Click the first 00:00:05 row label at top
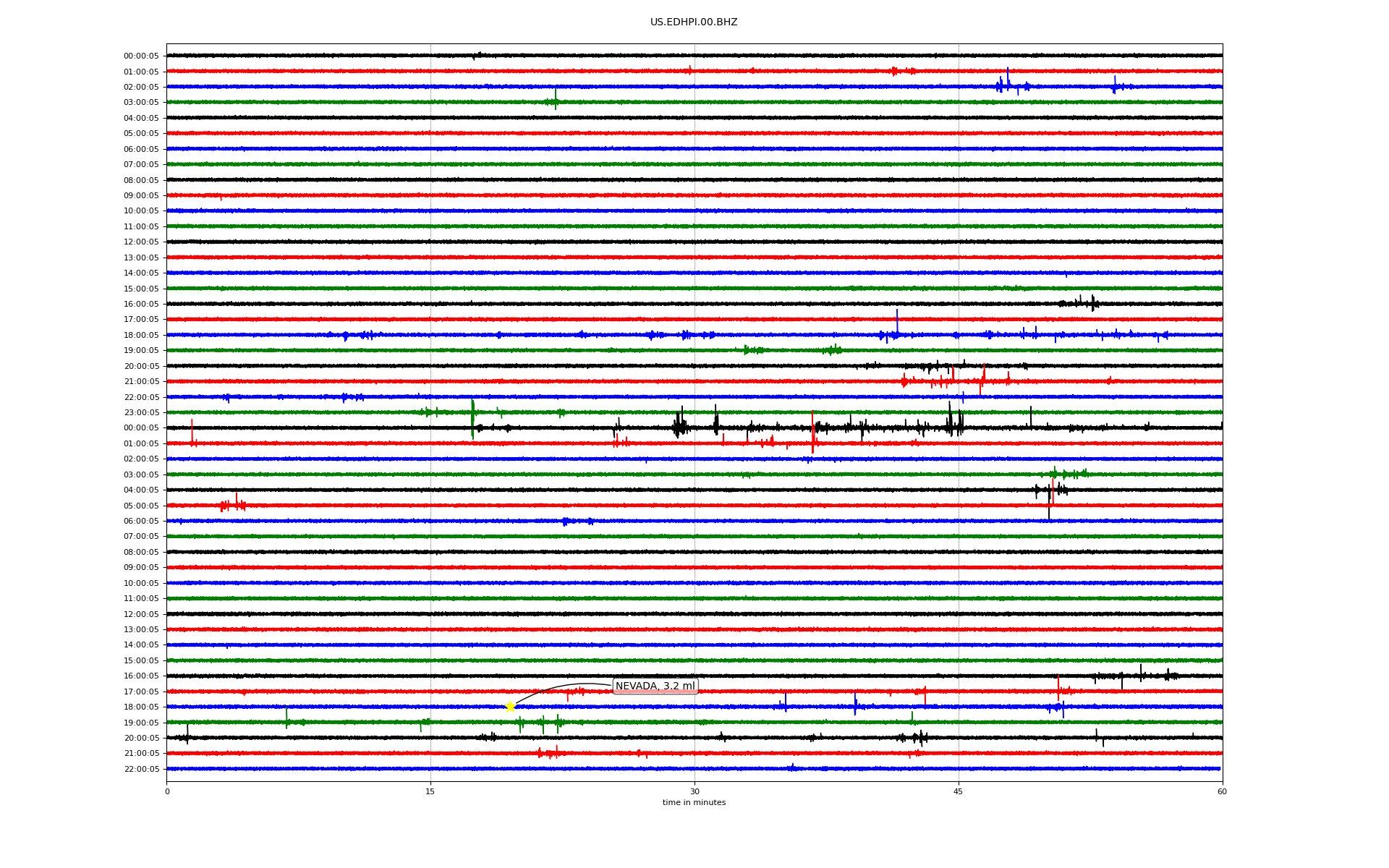The width and height of the screenshot is (1389, 868). (x=141, y=56)
